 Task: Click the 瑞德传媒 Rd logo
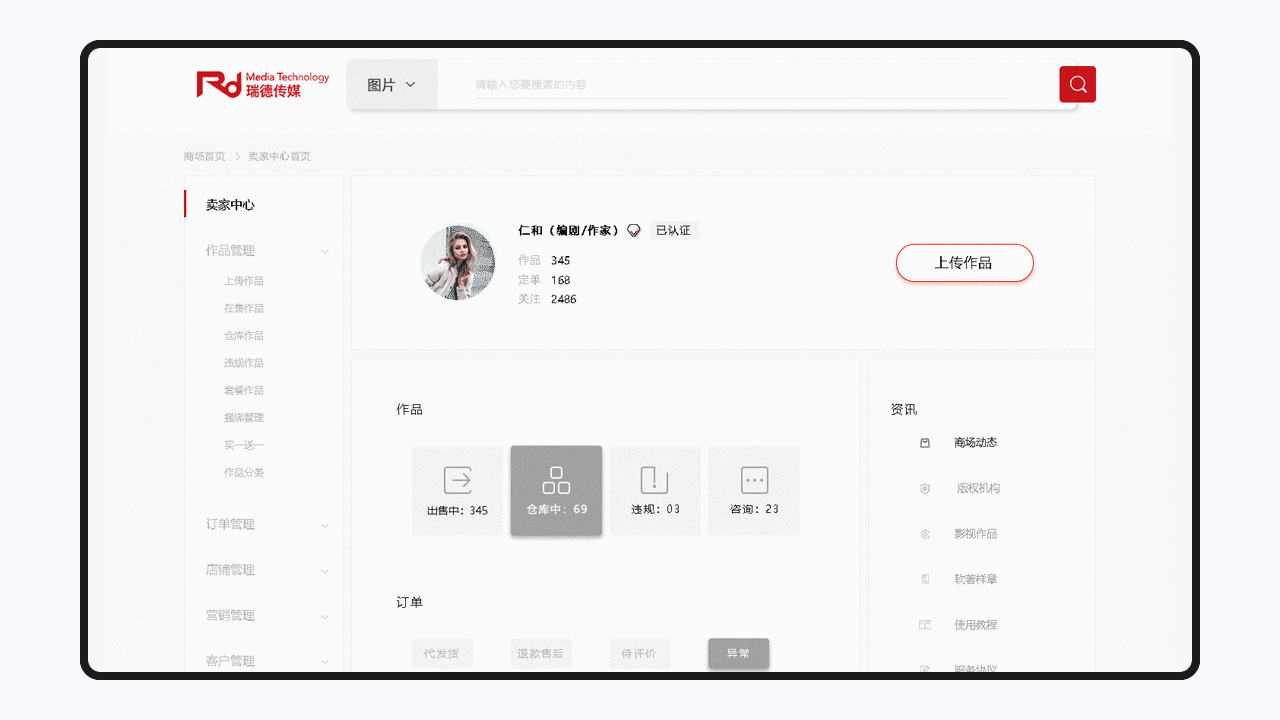pos(263,84)
